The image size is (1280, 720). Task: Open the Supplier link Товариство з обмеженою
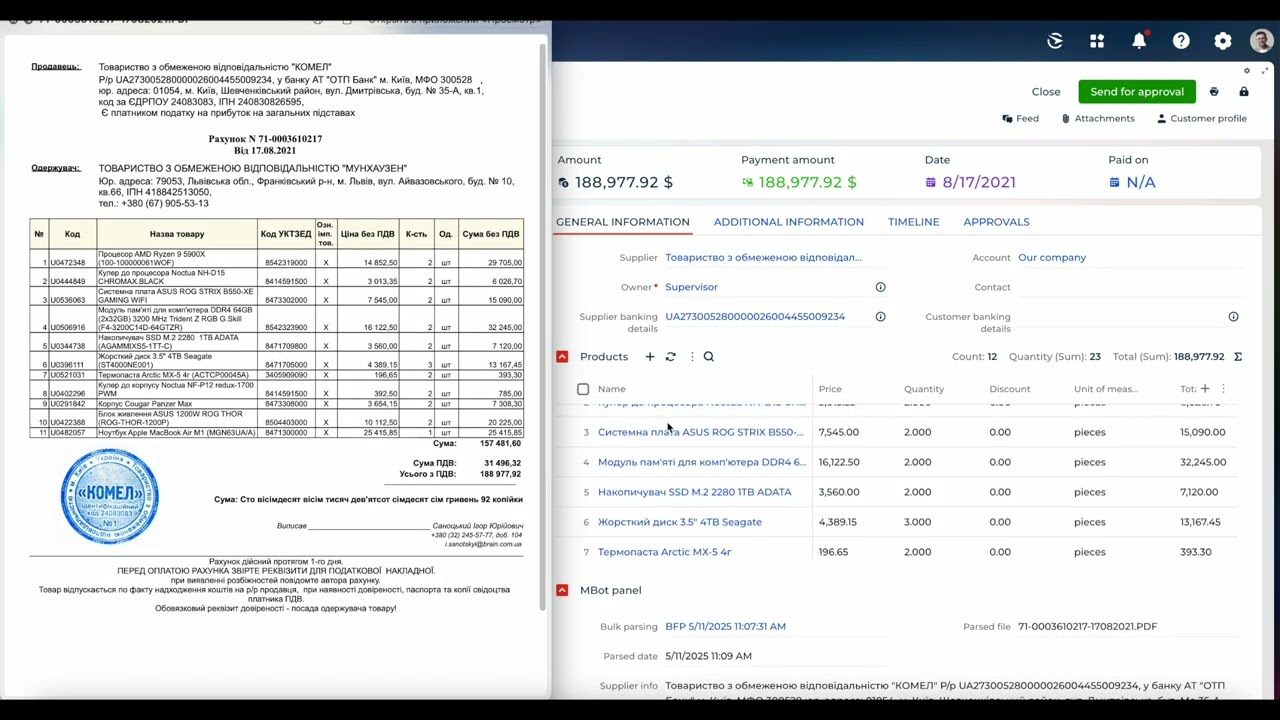[x=763, y=258]
